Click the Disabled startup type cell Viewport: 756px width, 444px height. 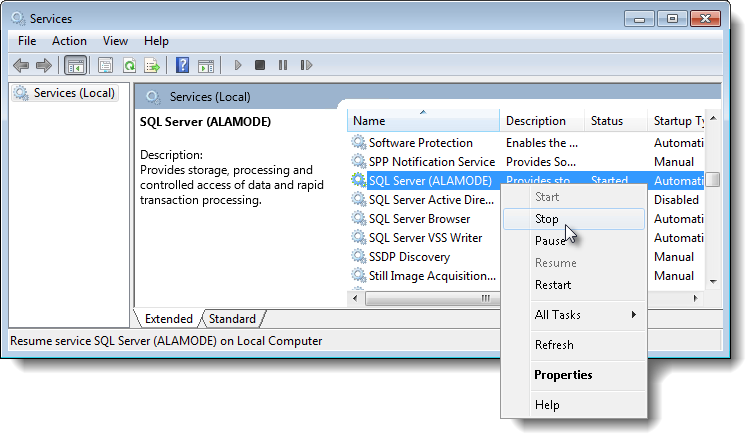coord(676,200)
